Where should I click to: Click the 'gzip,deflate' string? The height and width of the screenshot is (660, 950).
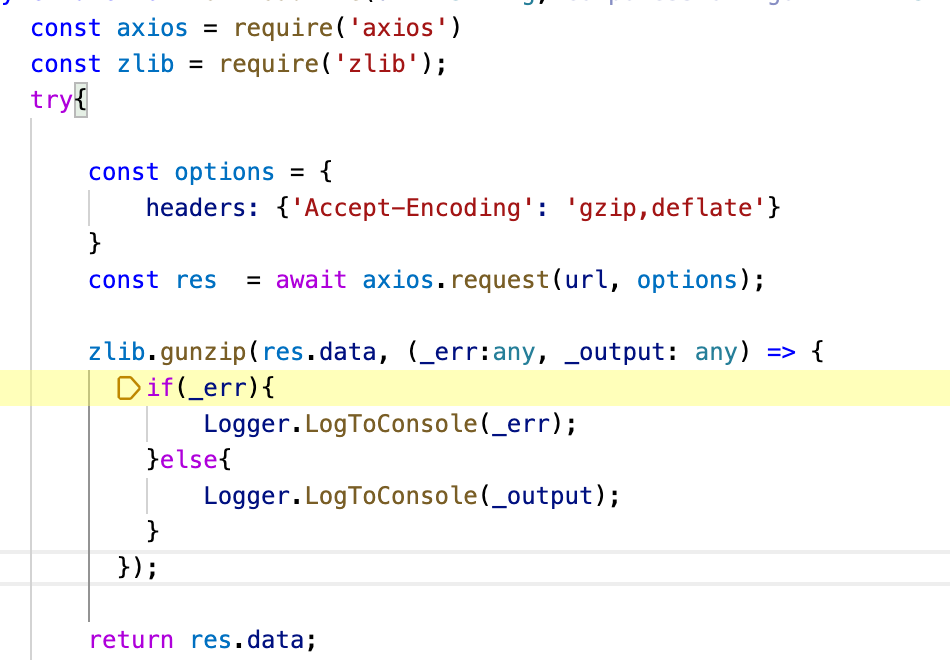666,208
